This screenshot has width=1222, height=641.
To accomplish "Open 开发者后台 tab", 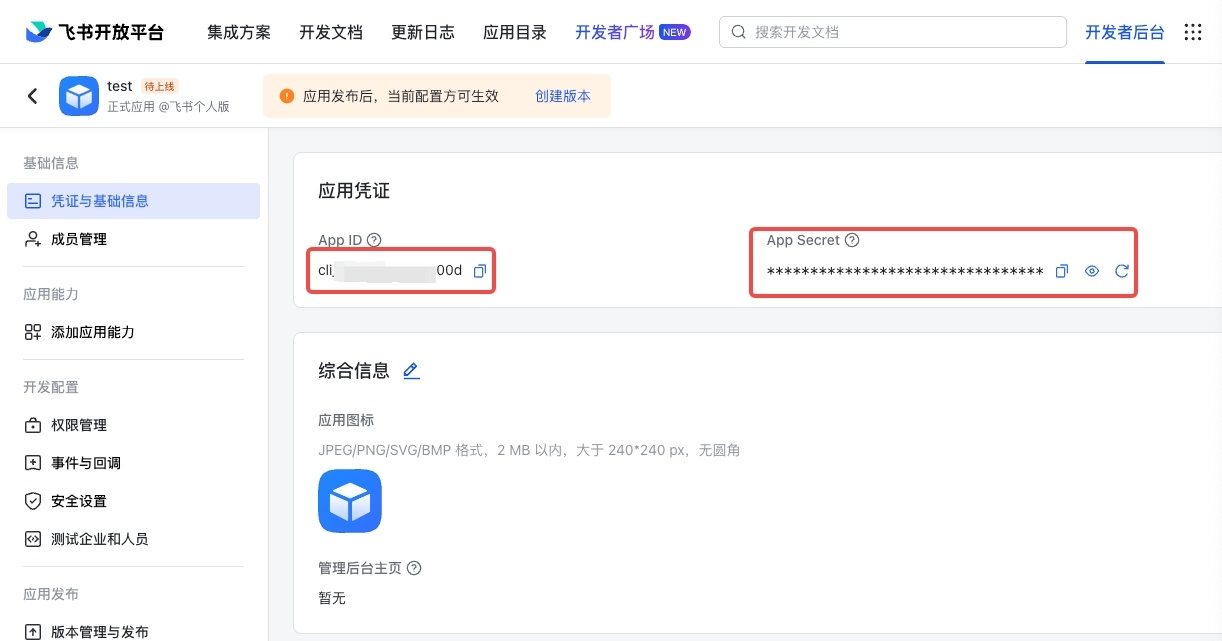I will [x=1125, y=32].
